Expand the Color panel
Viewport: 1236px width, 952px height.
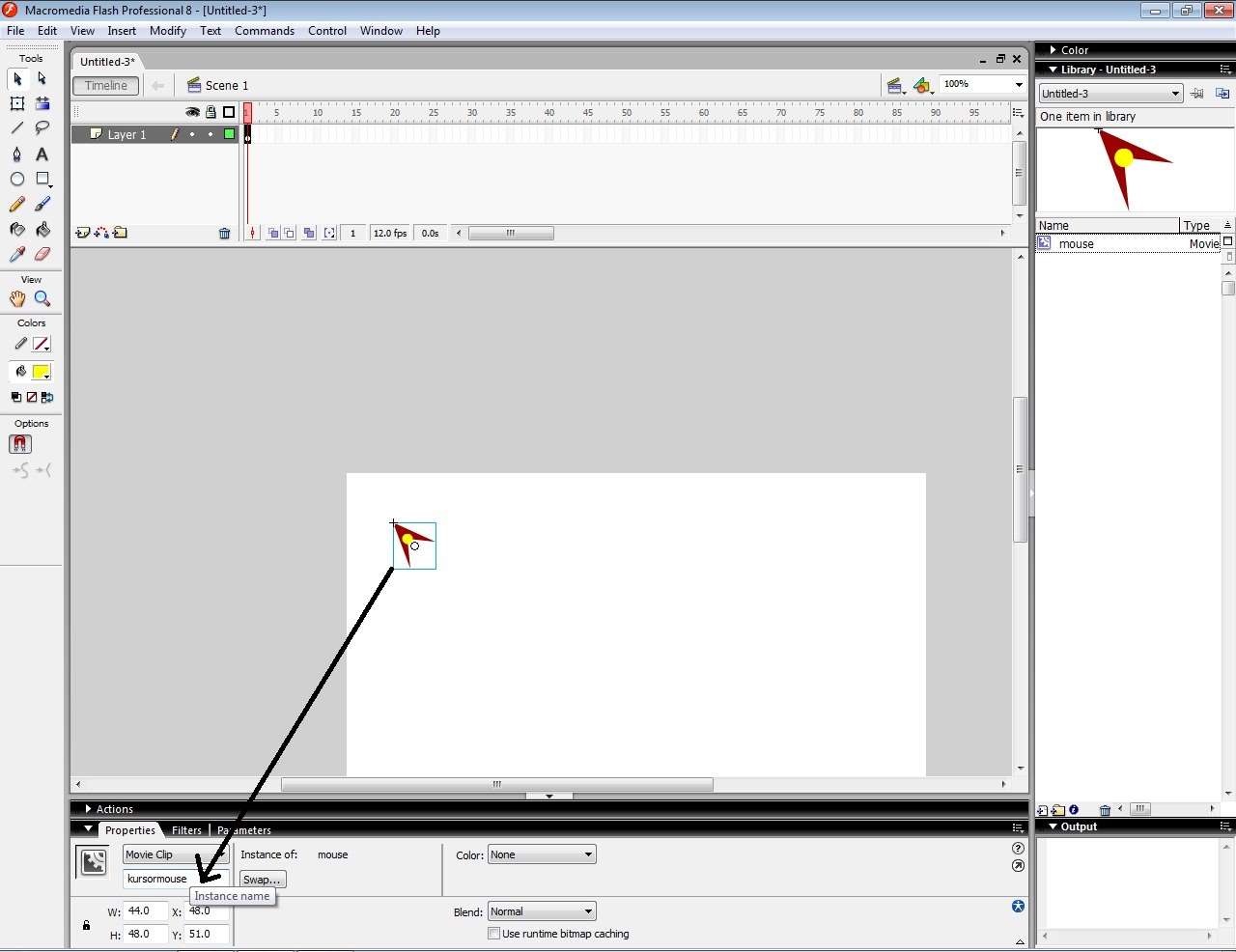pos(1053,50)
